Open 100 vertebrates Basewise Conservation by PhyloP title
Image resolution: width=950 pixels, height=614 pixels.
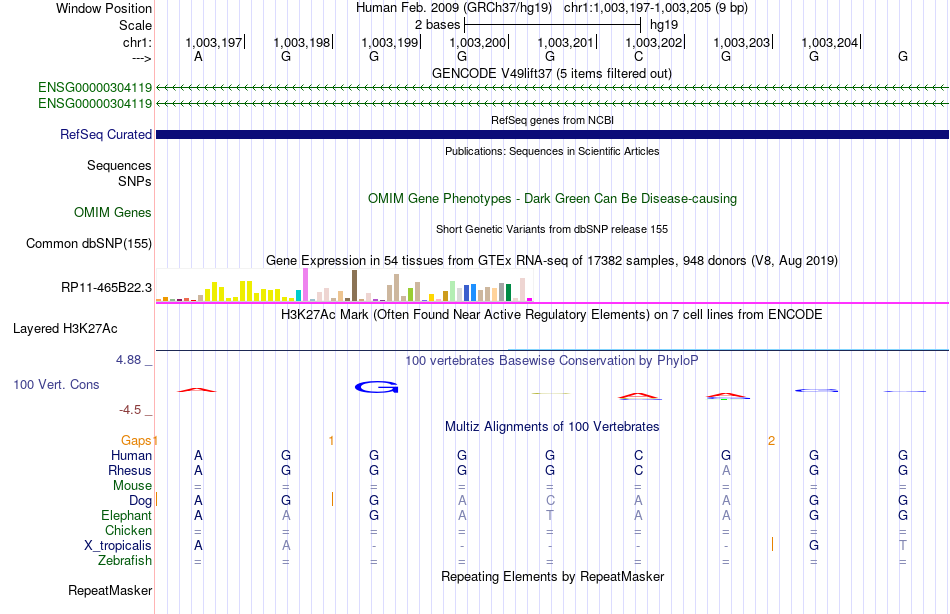[x=551, y=361]
